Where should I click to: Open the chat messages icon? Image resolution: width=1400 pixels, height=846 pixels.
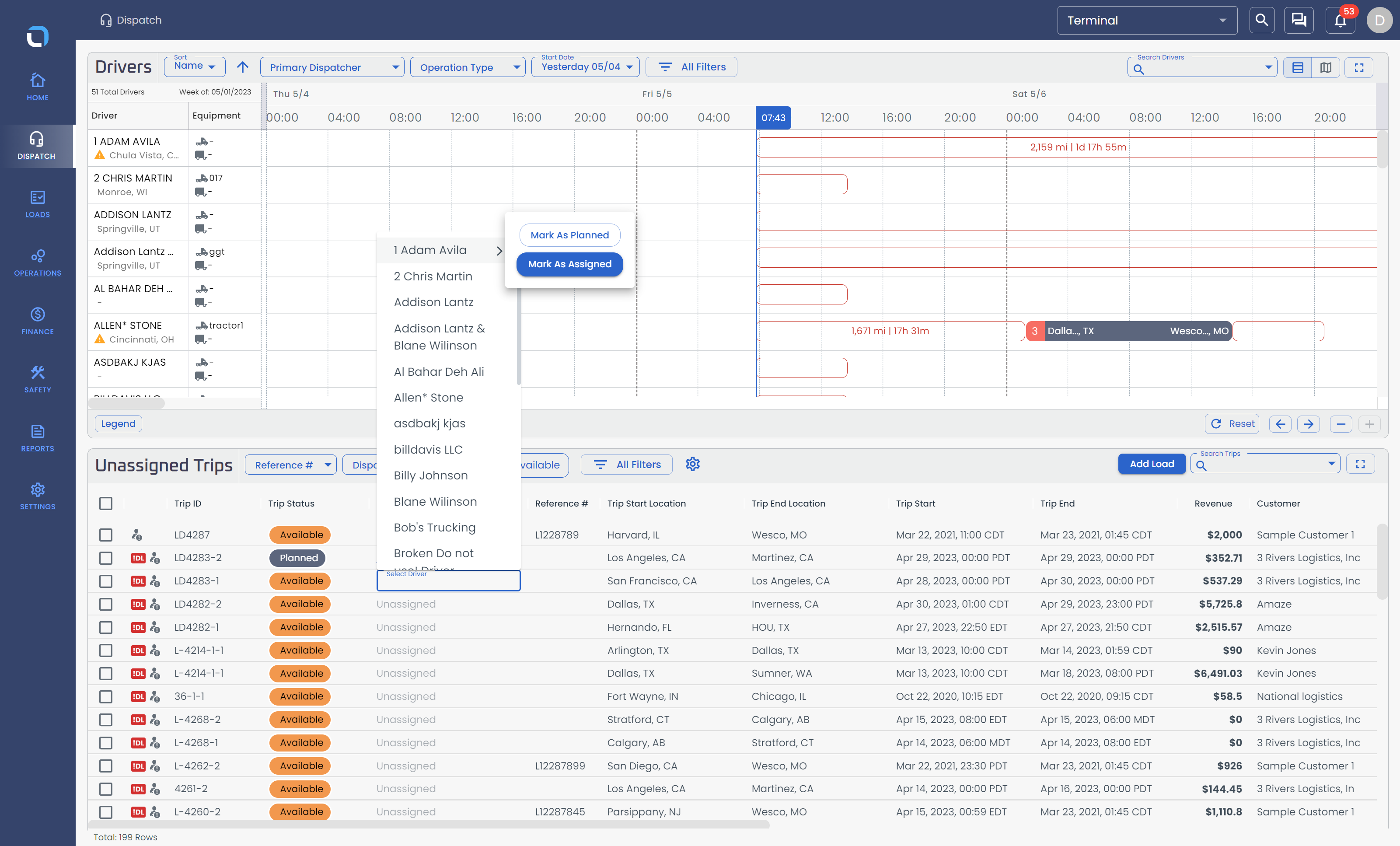(x=1299, y=21)
